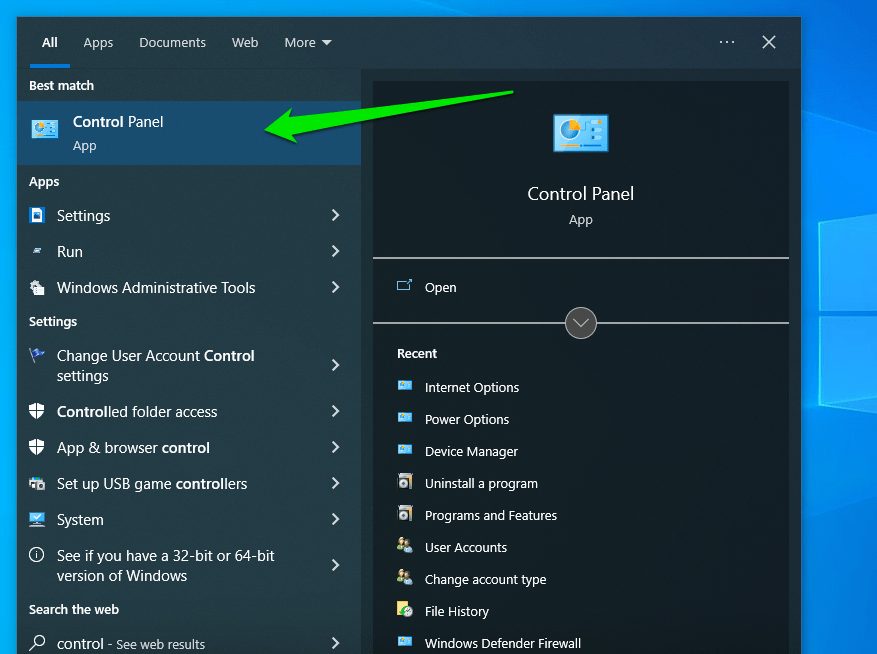Open the three-dot options menu
This screenshot has height=654, width=877.
727,42
